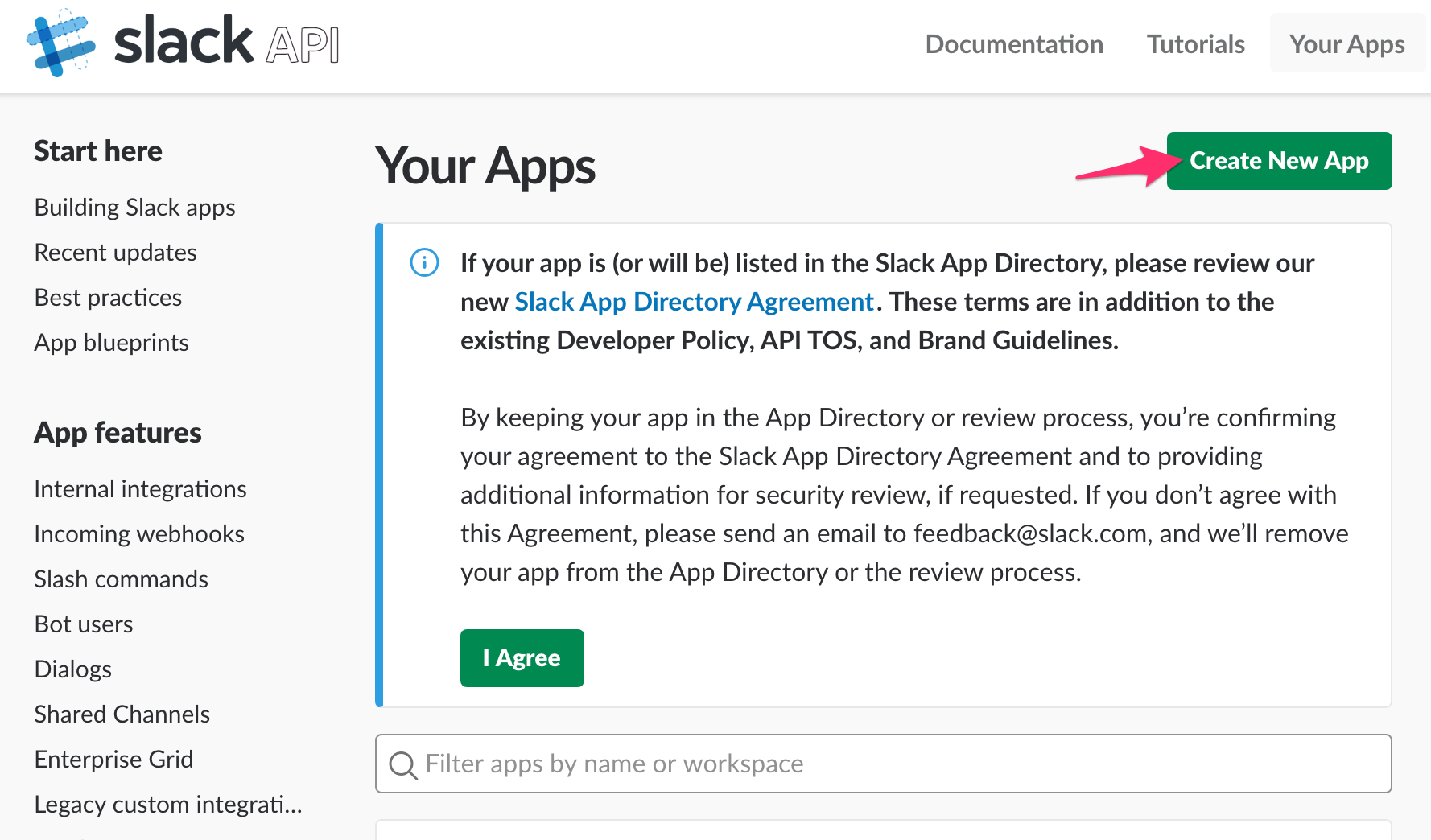Open Bot users sidebar link
Viewport: 1431px width, 840px height.
pyautogui.click(x=84, y=624)
